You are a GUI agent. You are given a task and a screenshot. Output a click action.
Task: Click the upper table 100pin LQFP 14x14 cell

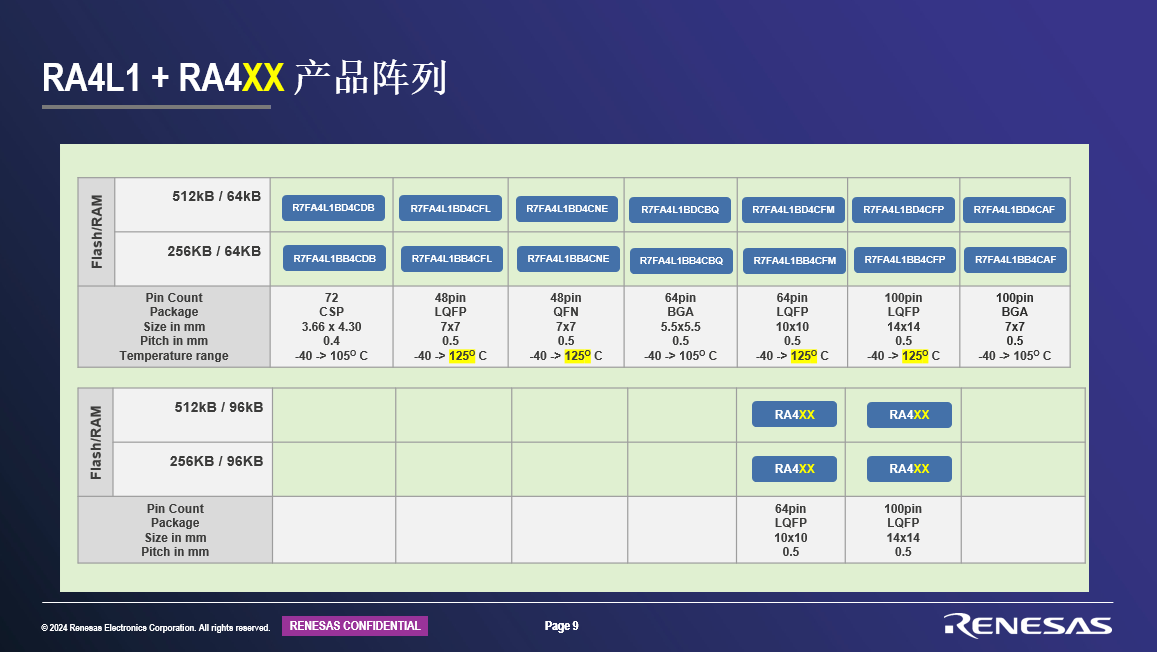tap(903, 326)
